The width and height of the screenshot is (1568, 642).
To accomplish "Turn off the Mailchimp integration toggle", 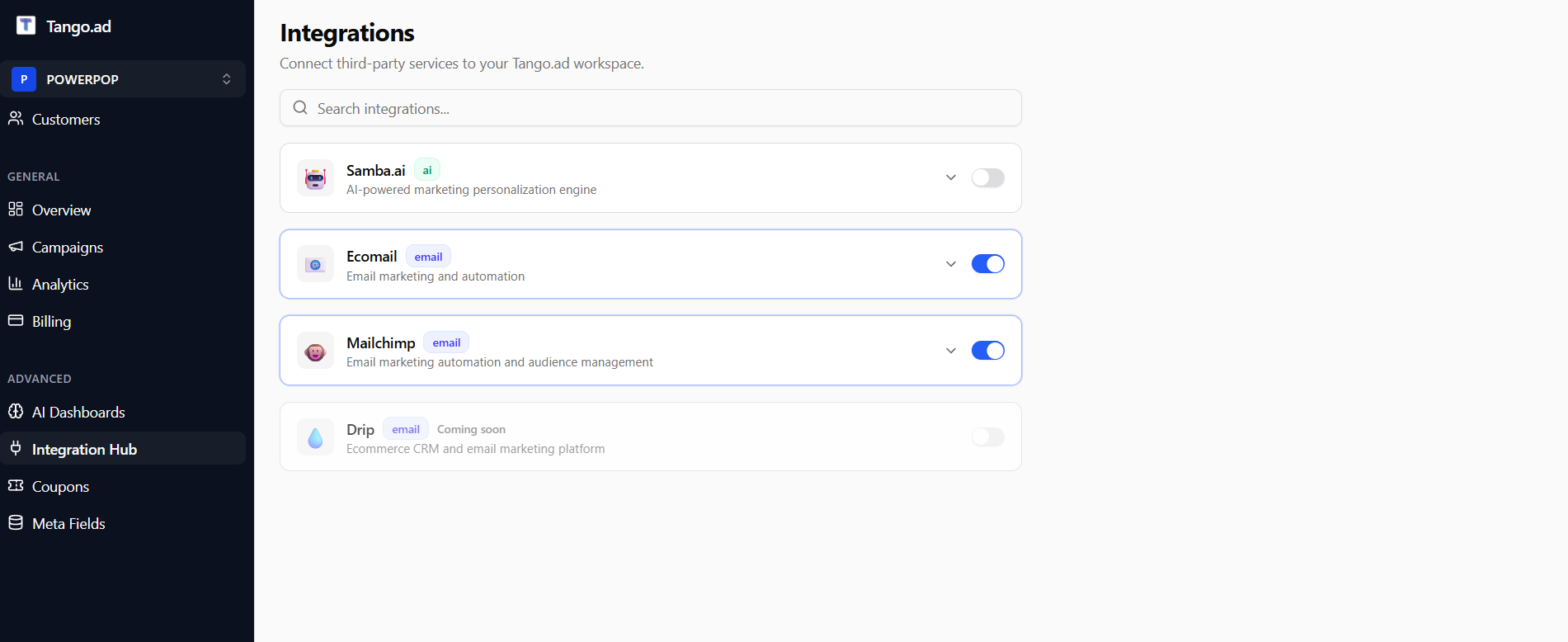I will pos(988,351).
